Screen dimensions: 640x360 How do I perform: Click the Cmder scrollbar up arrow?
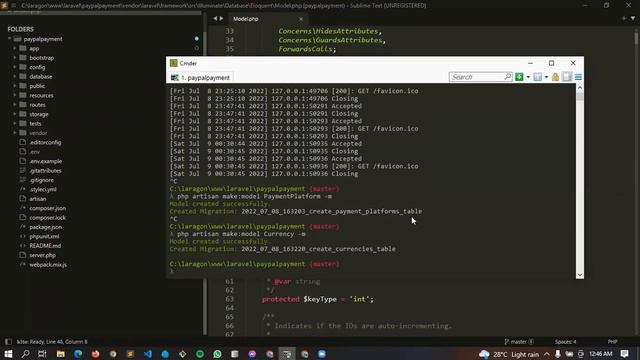point(580,88)
